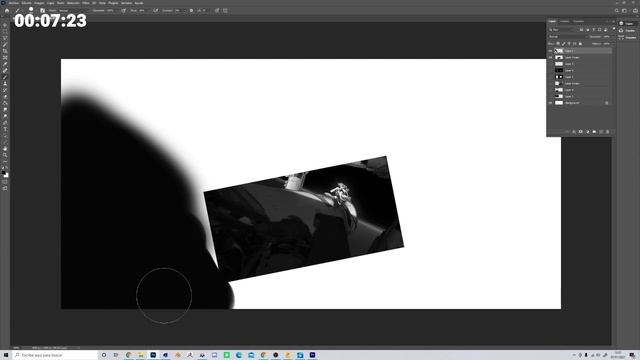Open the Imagen menu
The height and width of the screenshot is (360, 640).
click(39, 3)
